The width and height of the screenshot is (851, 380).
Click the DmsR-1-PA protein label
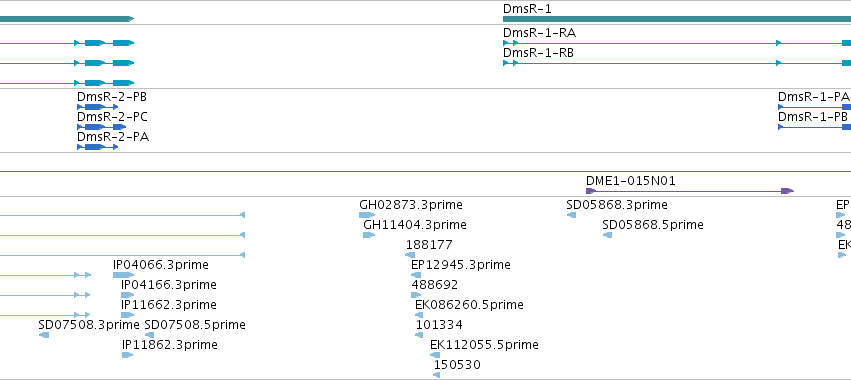tap(813, 97)
